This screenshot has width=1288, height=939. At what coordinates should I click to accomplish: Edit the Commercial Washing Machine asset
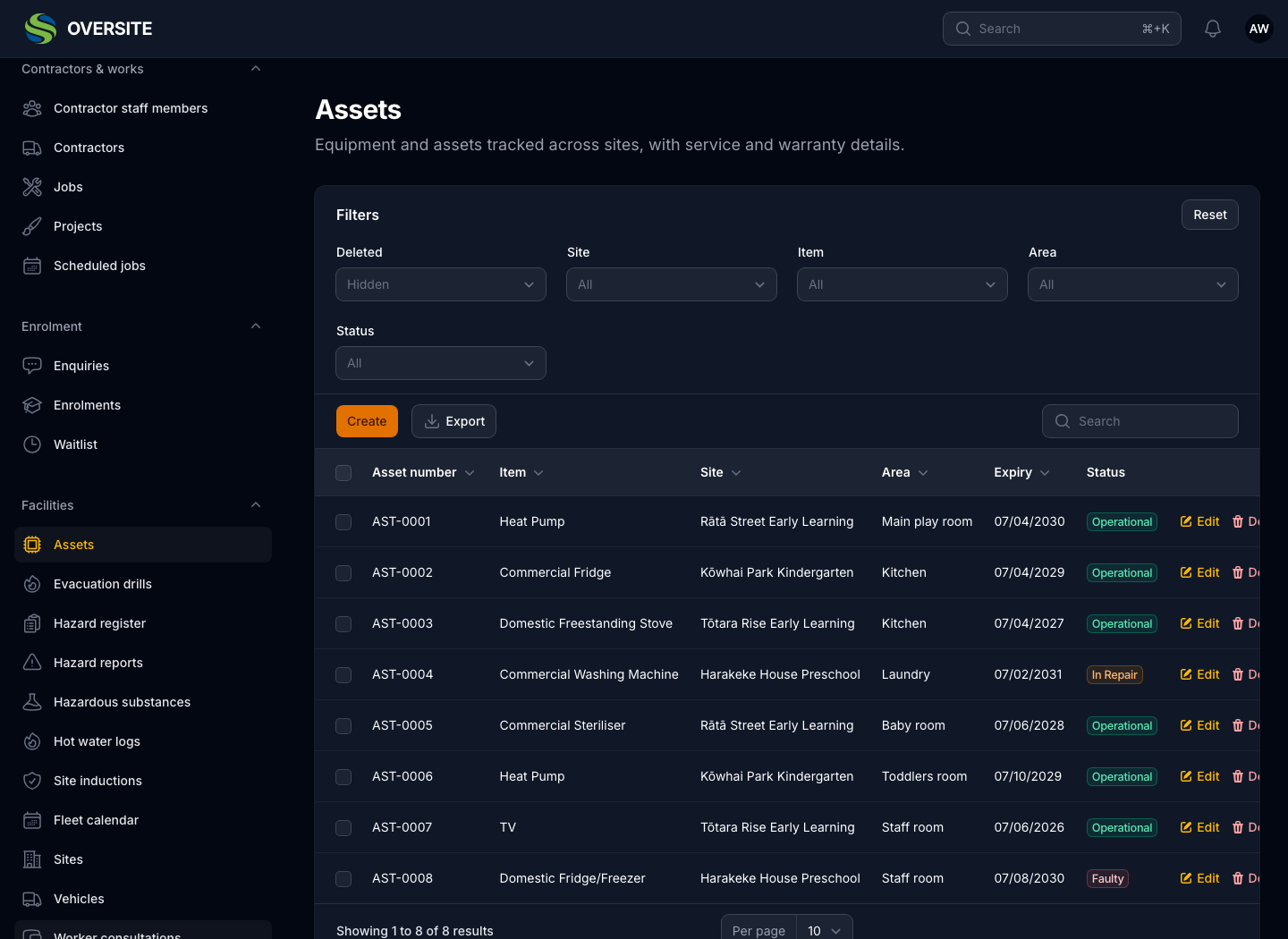click(x=1199, y=674)
